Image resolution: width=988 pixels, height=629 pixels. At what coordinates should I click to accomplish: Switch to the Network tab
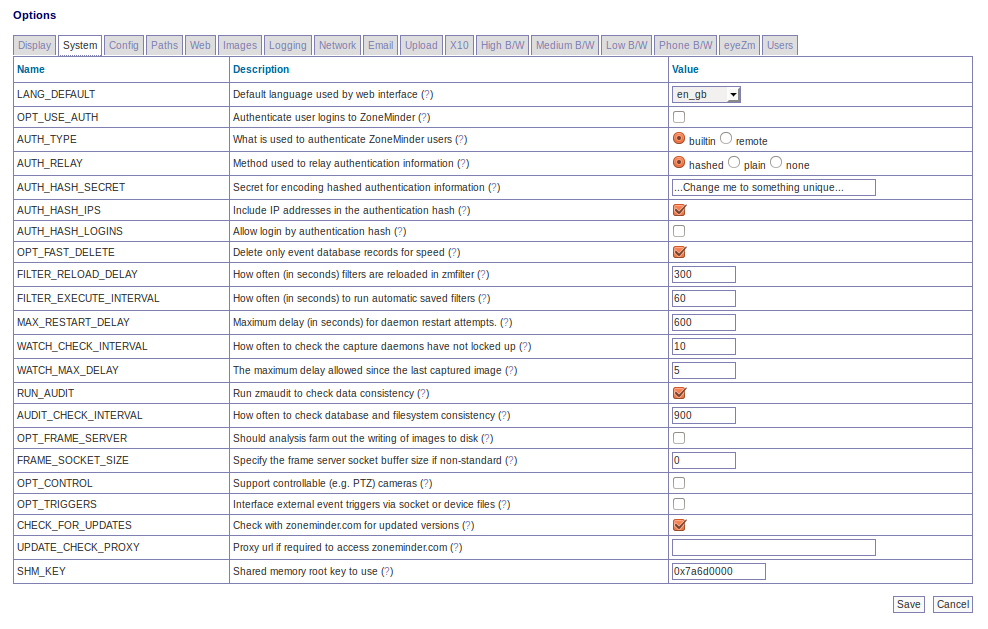coord(337,45)
